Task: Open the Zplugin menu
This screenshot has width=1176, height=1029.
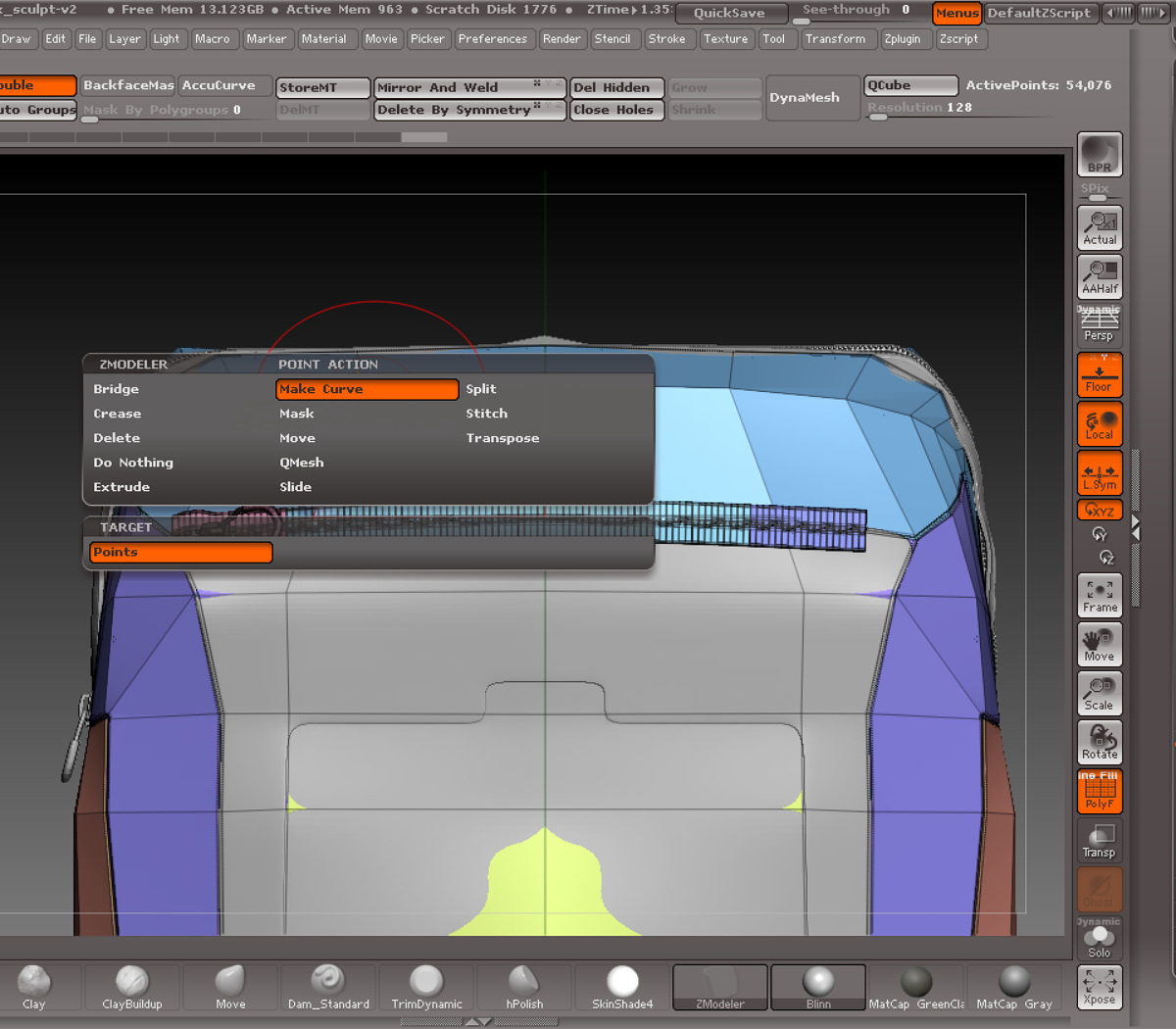Action: coord(903,39)
